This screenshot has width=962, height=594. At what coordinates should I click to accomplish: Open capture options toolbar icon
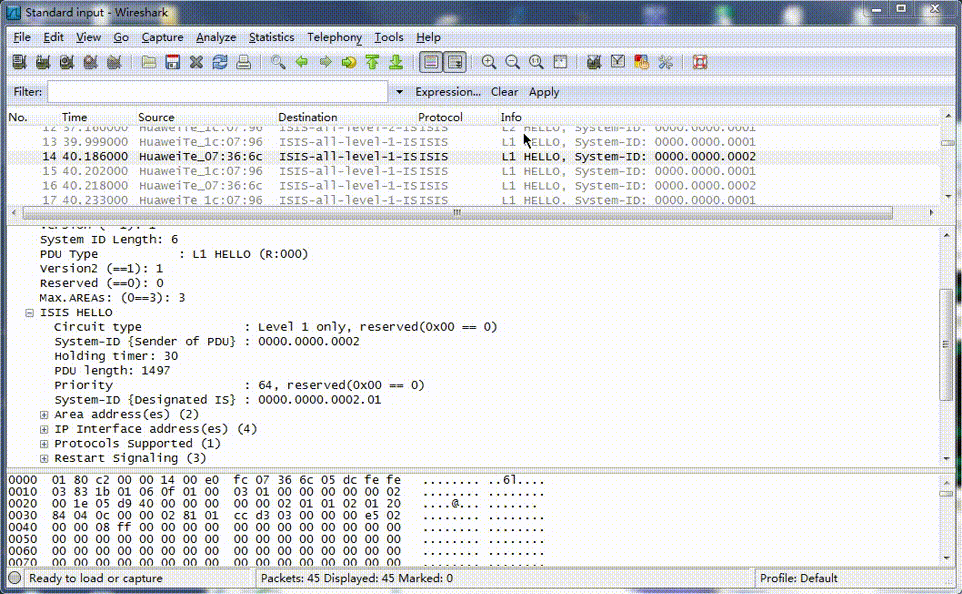pyautogui.click(x=42, y=62)
